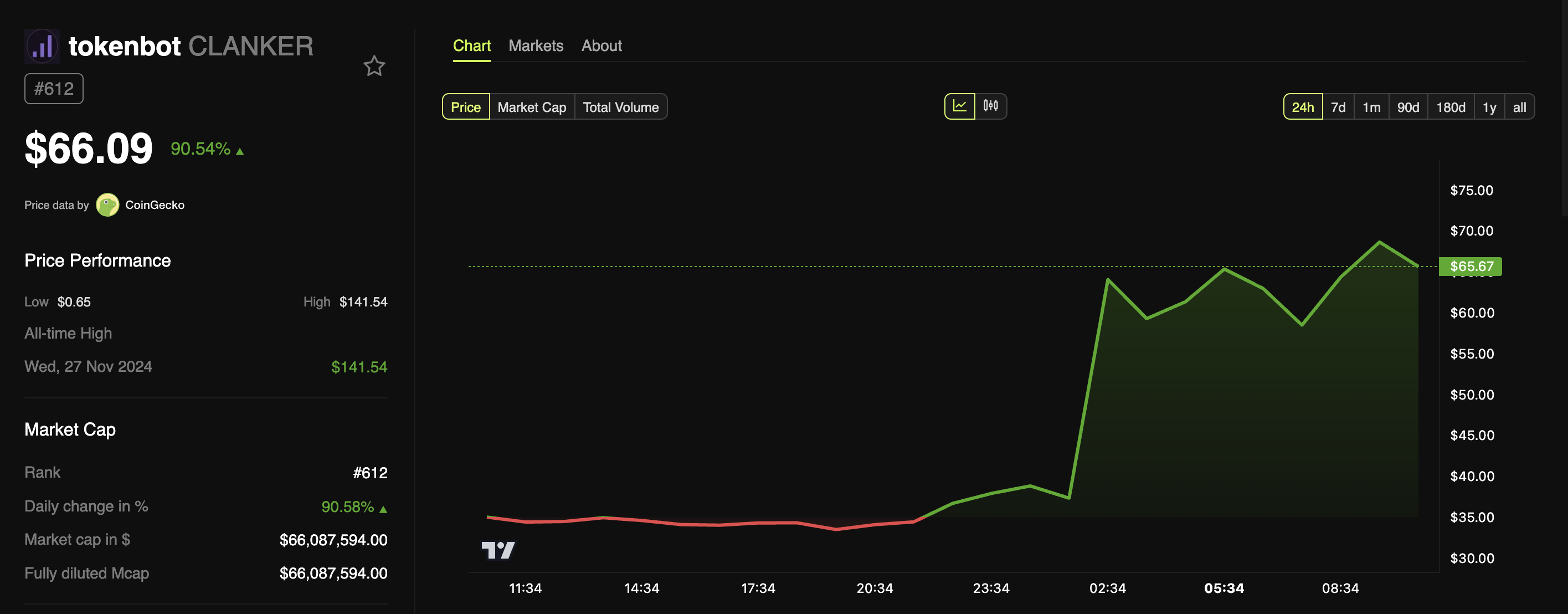1568x614 pixels.
Task: Show all-time chart range
Action: click(x=1519, y=107)
